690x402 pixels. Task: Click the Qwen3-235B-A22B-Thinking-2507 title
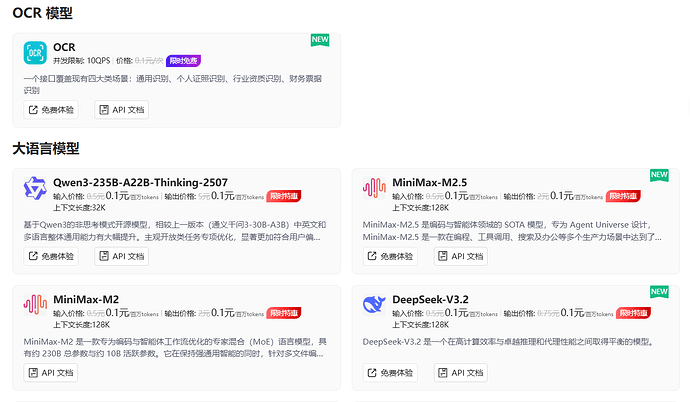[140, 183]
